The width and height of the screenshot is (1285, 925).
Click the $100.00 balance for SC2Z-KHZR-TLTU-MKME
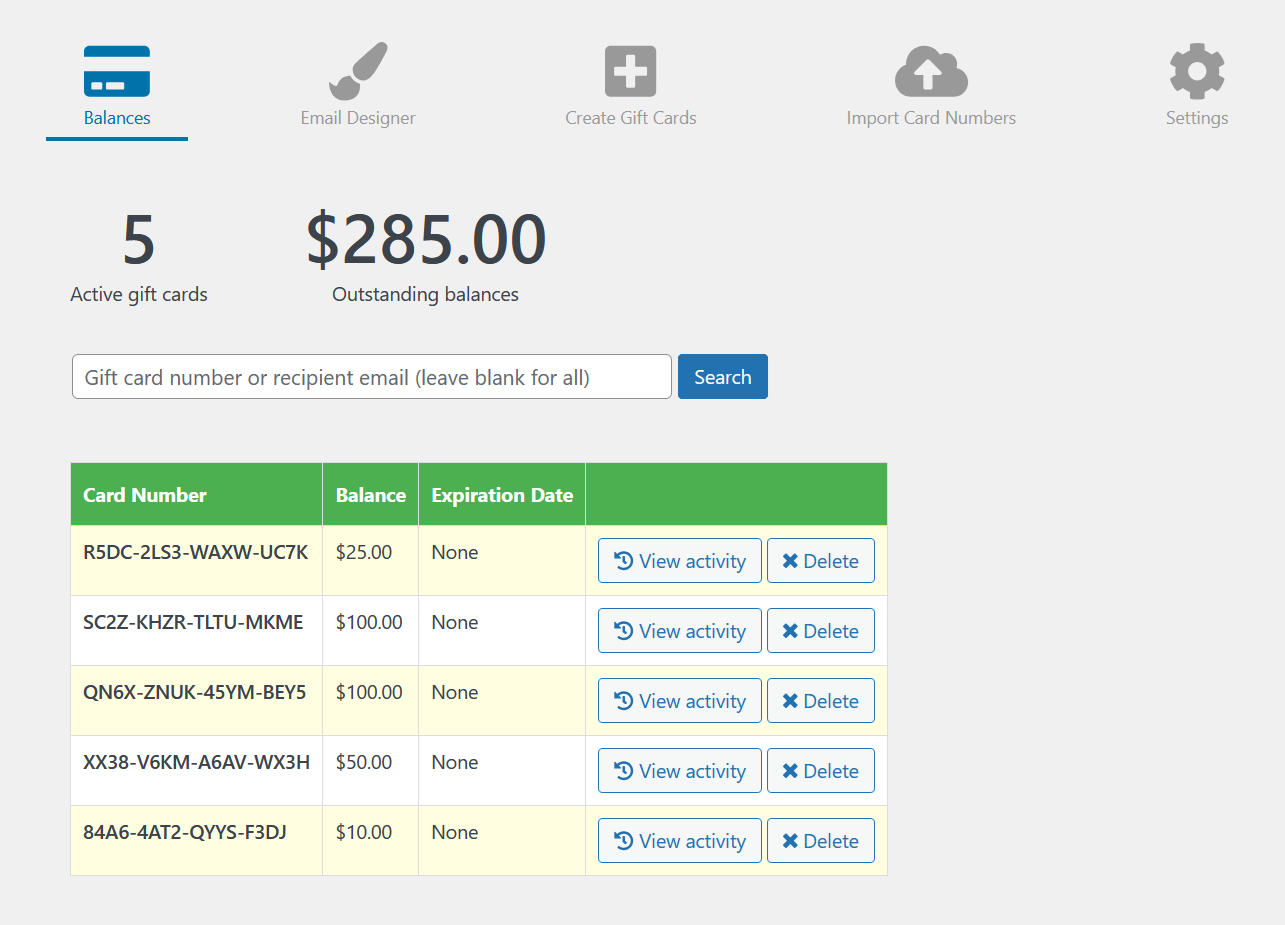pos(369,622)
